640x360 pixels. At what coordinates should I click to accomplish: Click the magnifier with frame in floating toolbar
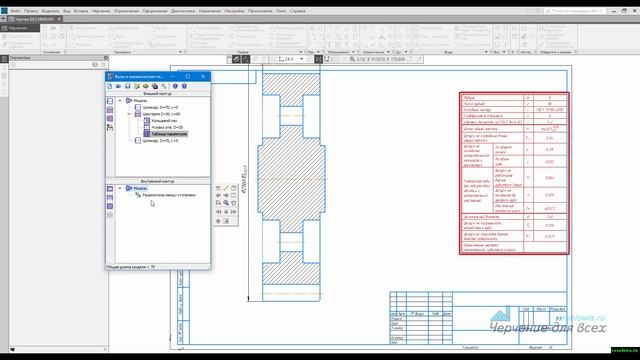[218, 203]
